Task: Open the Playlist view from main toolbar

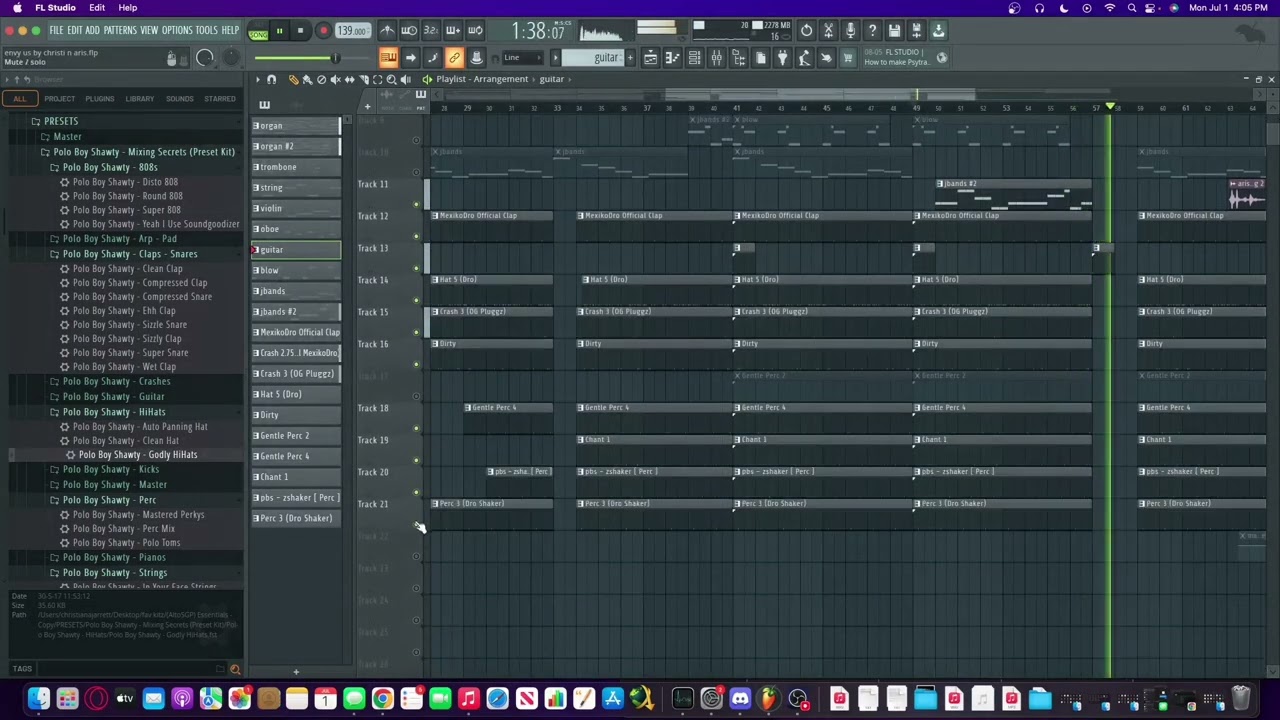Action: click(650, 58)
